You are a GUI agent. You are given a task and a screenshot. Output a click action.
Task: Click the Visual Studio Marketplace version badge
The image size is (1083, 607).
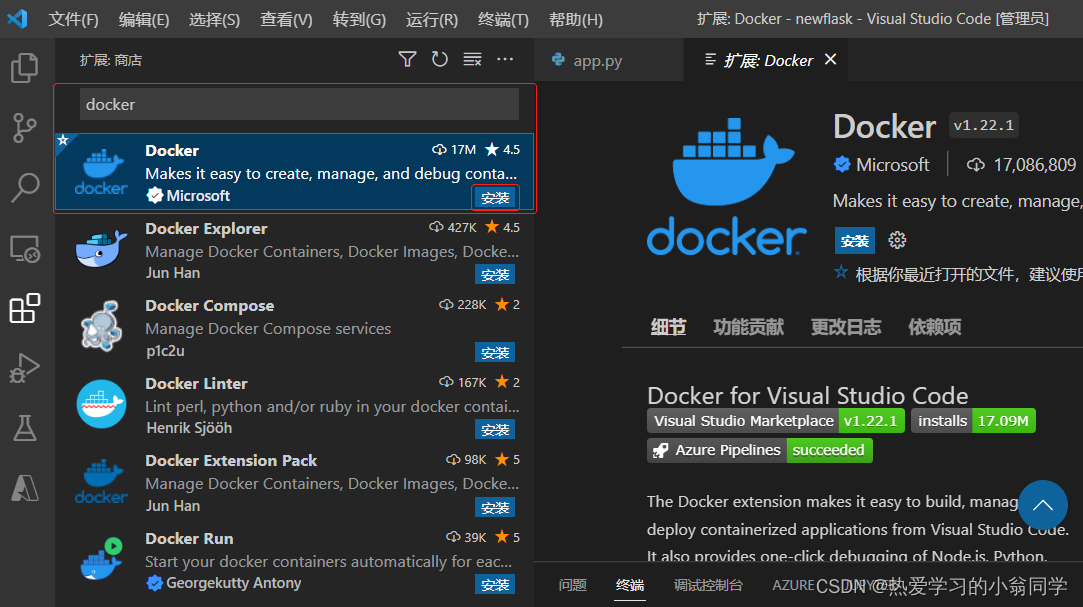pyautogui.click(x=776, y=421)
